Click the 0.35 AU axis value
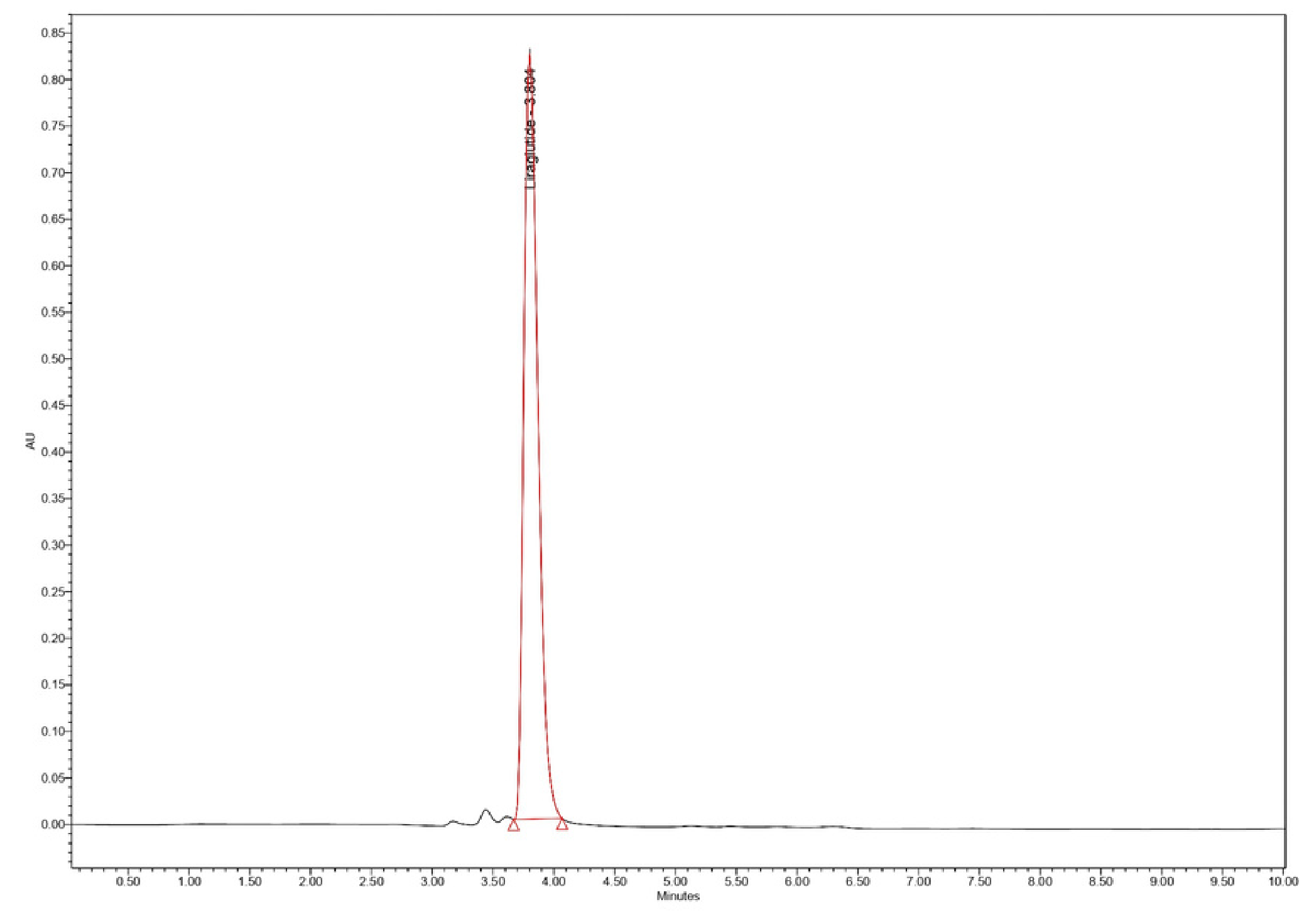Image resolution: width=1309 pixels, height=924 pixels. tap(53, 499)
